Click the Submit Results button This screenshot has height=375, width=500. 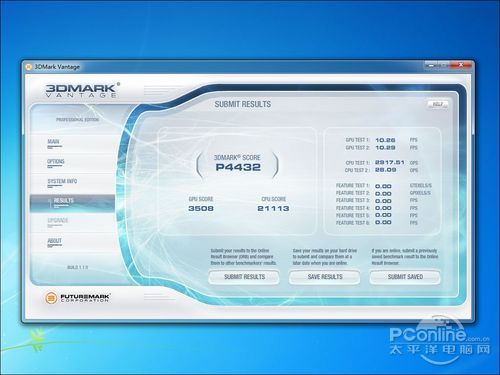244,277
